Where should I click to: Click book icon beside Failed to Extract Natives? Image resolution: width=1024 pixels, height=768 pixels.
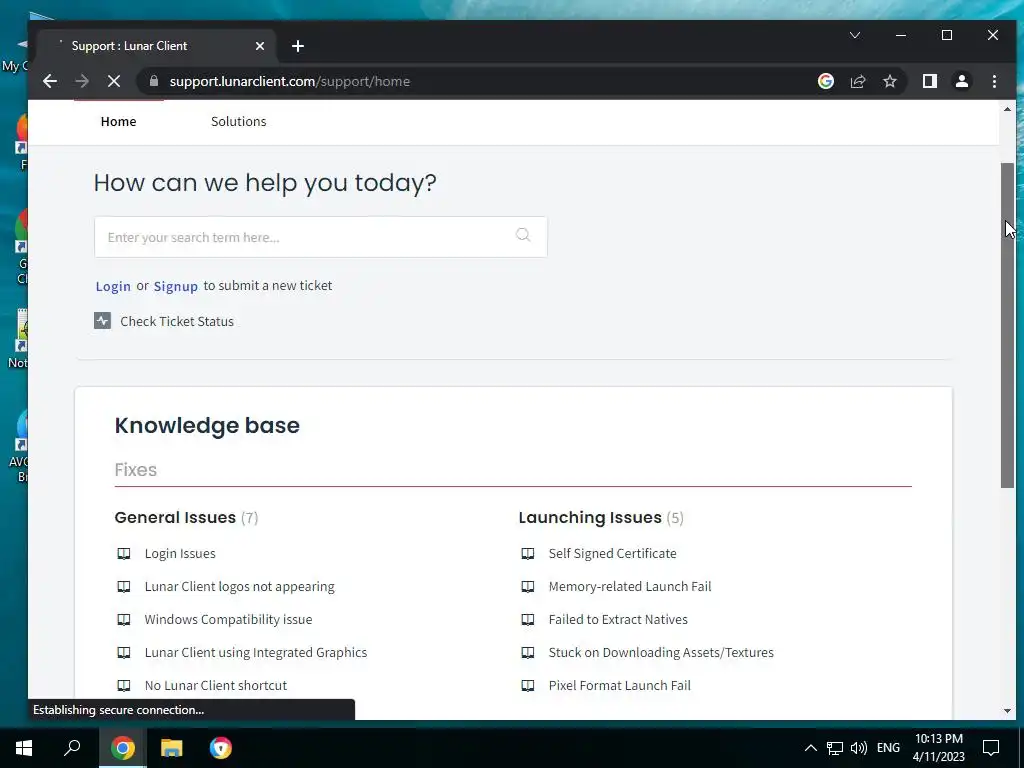coord(528,620)
